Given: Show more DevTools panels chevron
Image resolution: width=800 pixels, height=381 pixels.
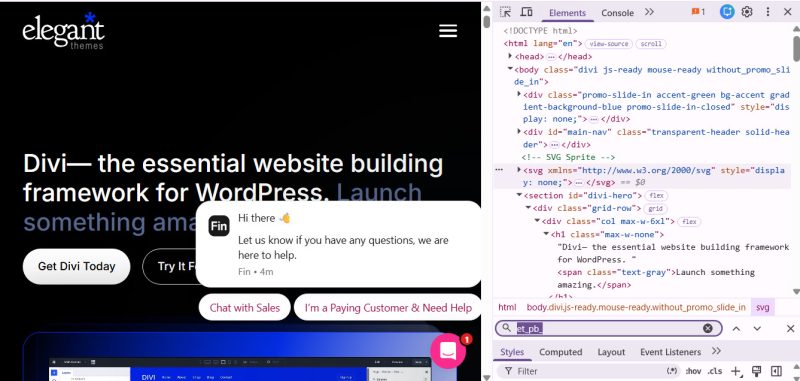Looking at the screenshot, I should pos(649,12).
